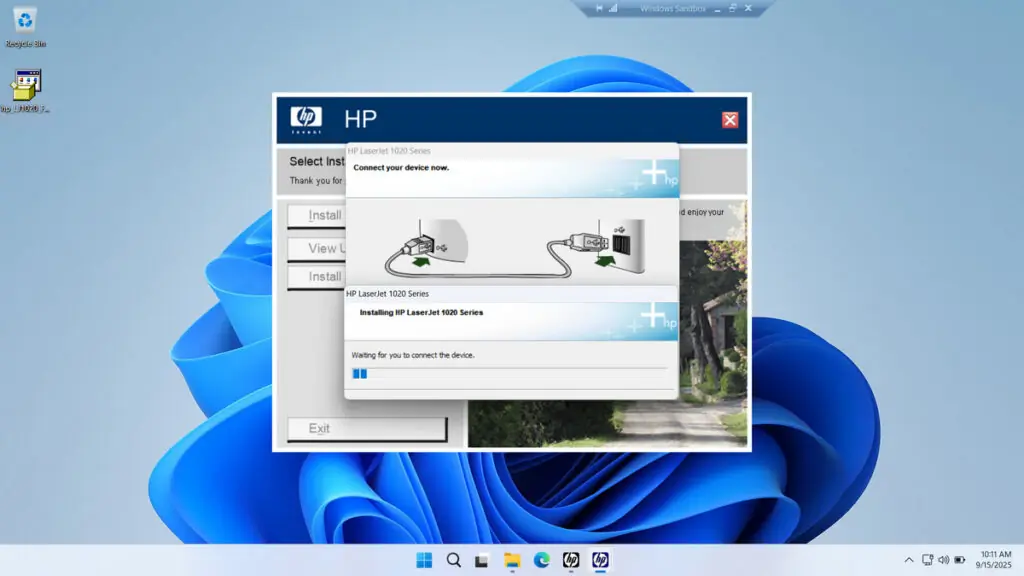Screen dimensions: 1024x576
Task: Show hidden system tray icons
Action: [x=908, y=560]
